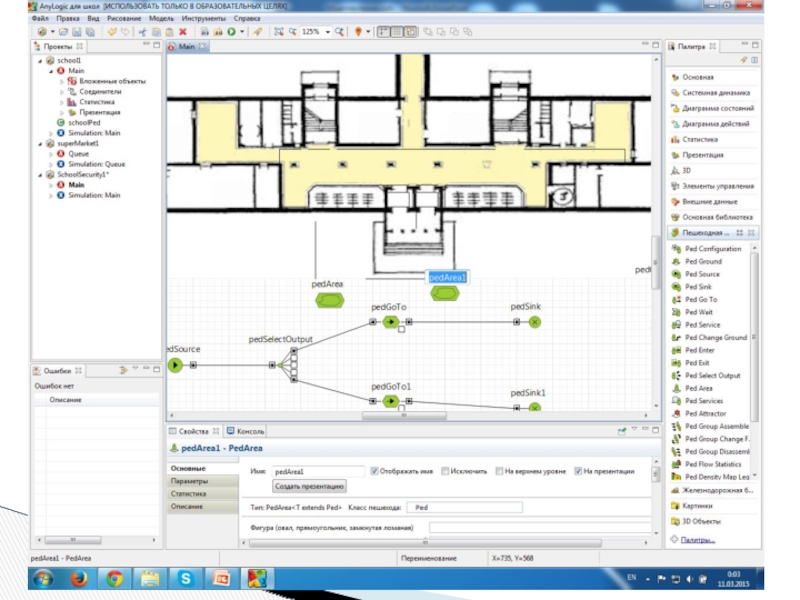Select Ped Area palette element
The width and height of the screenshot is (800, 600).
[698, 388]
